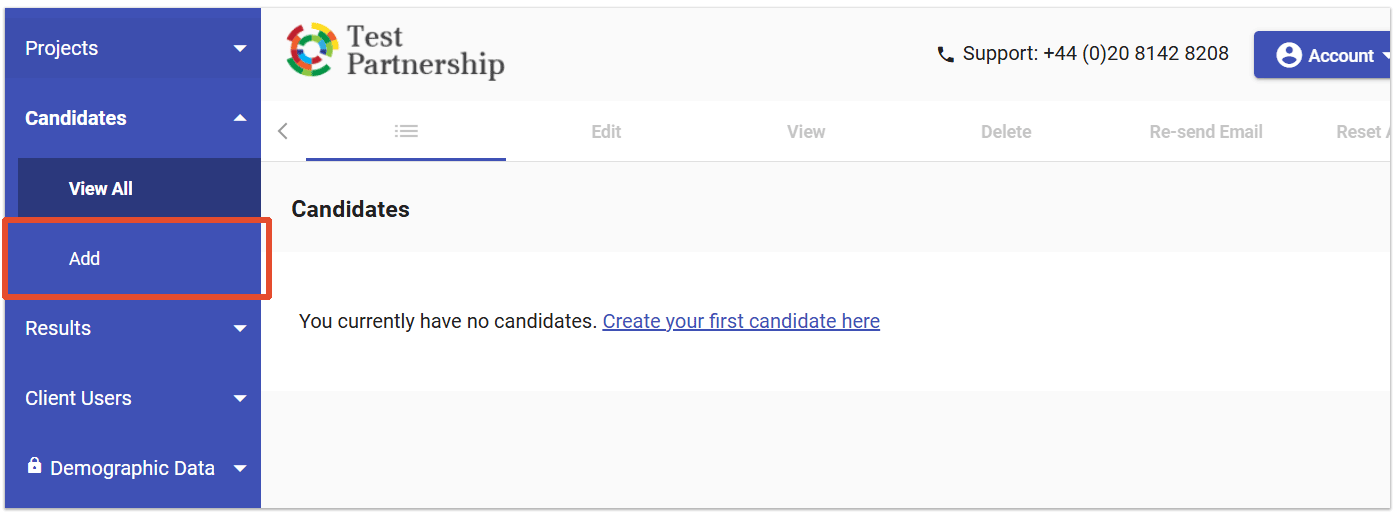Click the Account profile avatar icon
This screenshot has height=520, width=1400.
[1289, 55]
